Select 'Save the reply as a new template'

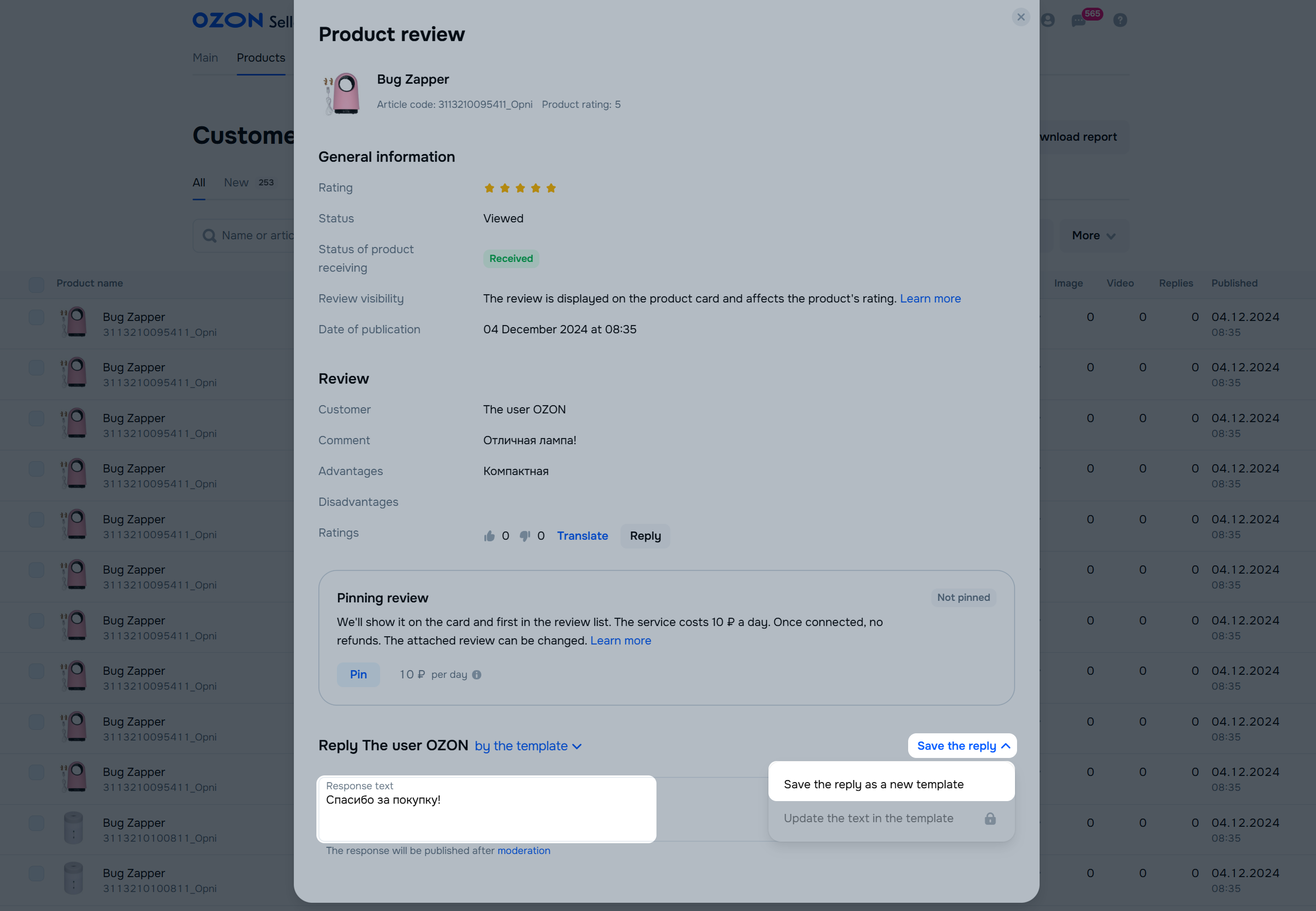(x=874, y=784)
